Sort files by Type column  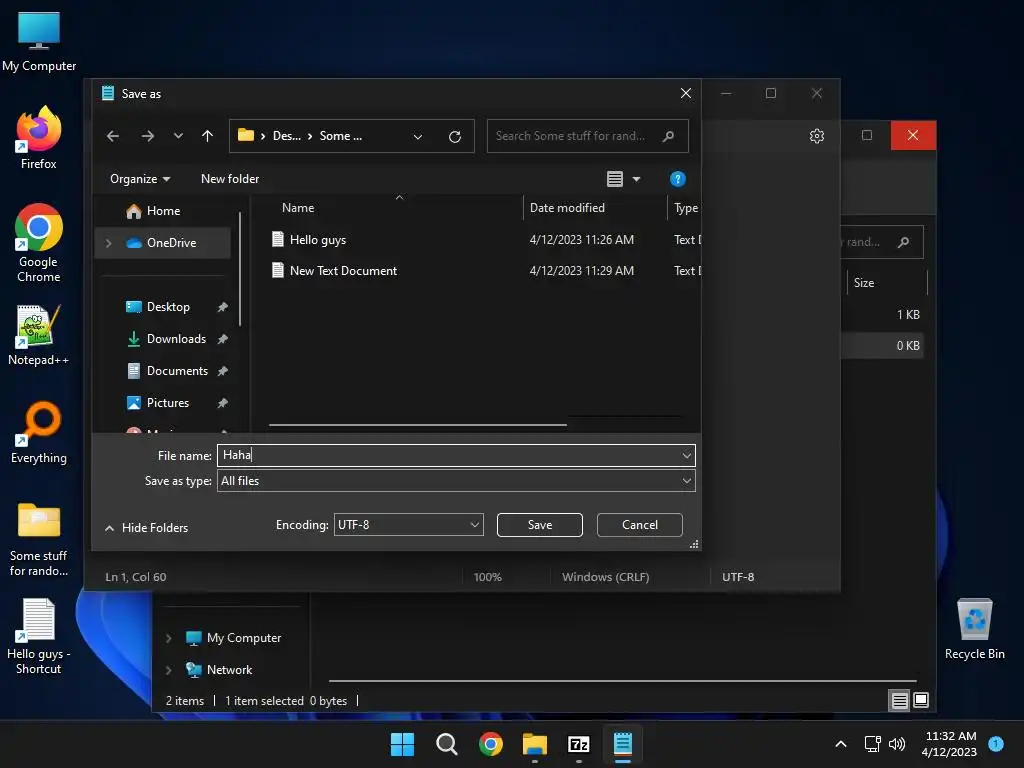click(685, 208)
